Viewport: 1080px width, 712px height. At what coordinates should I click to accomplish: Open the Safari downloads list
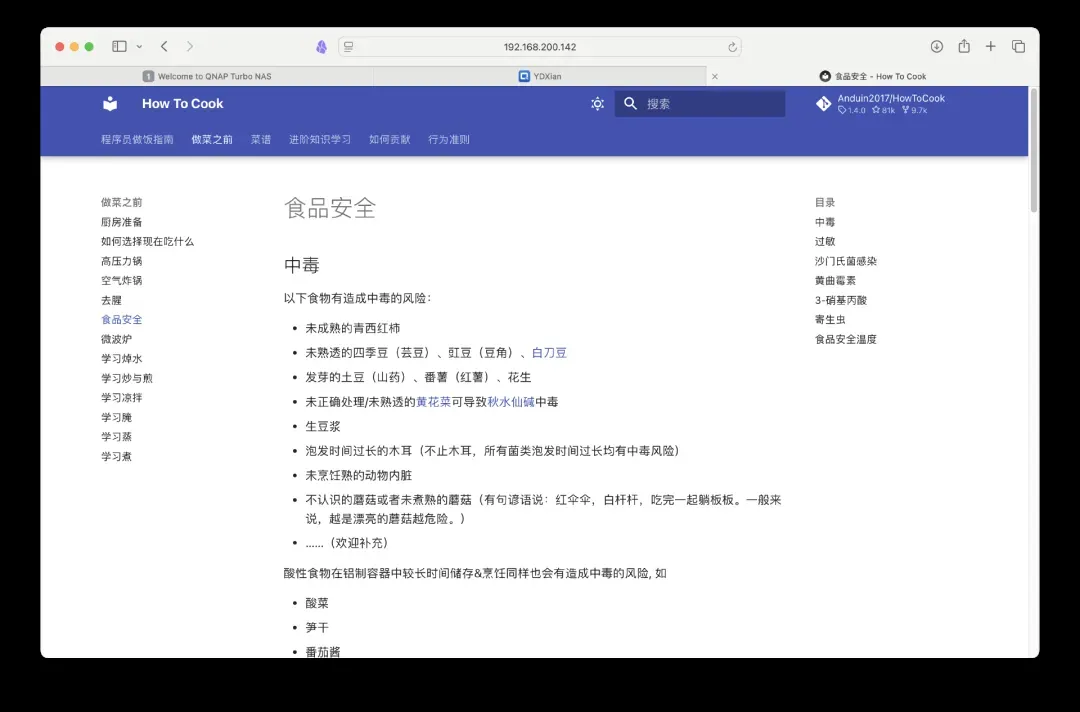[x=937, y=47]
